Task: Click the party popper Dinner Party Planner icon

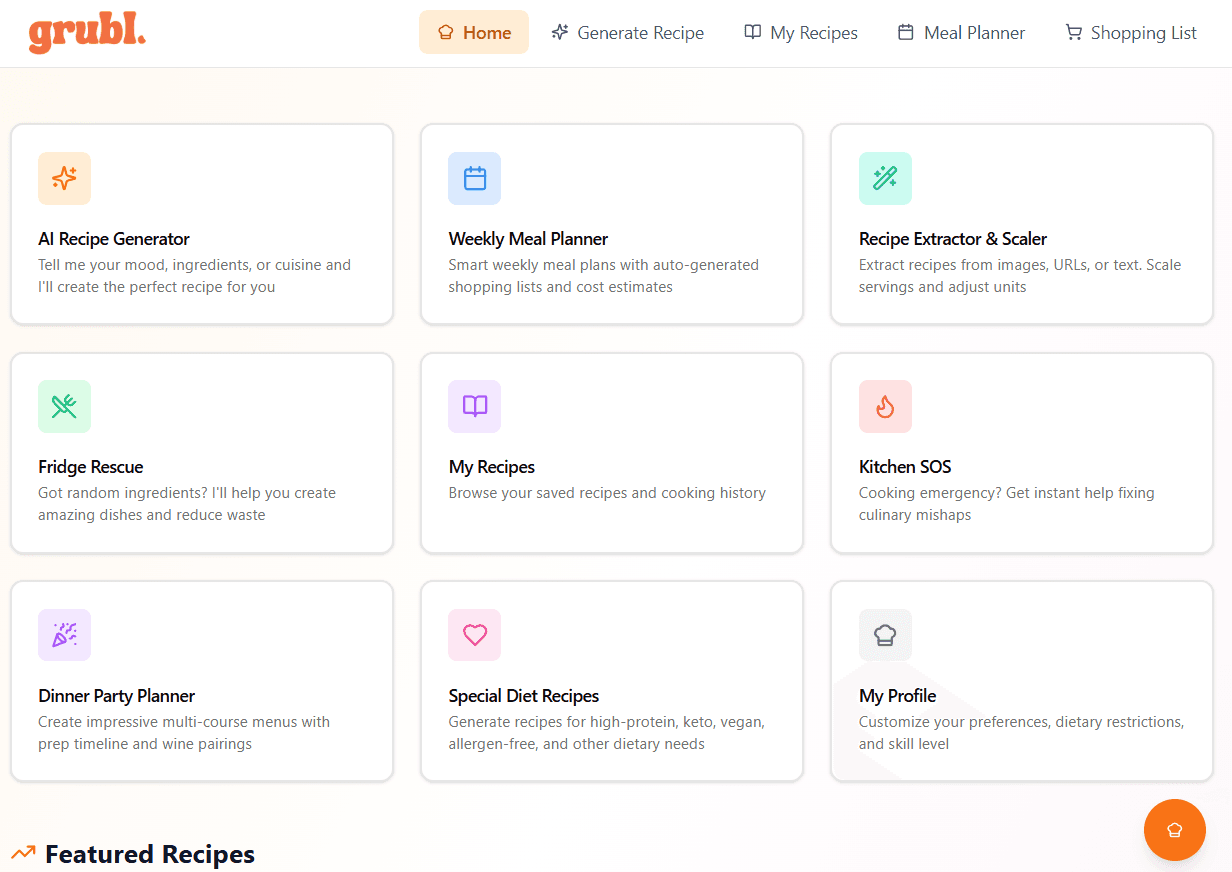Action: pos(64,635)
